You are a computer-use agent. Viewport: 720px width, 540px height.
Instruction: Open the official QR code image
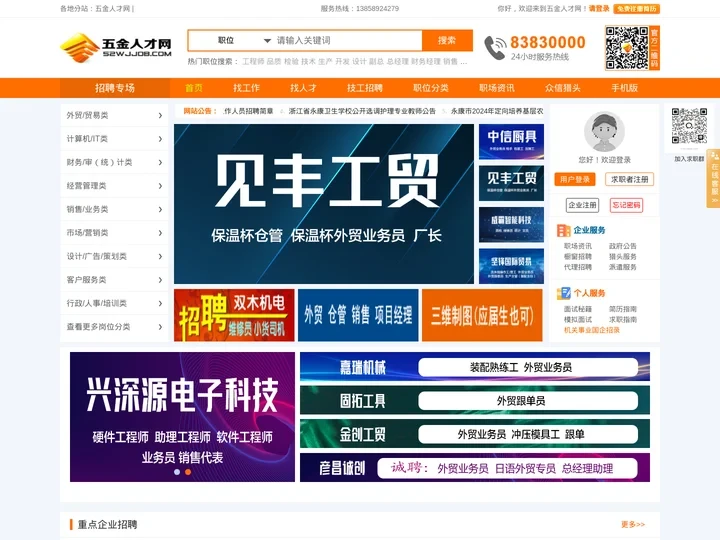click(632, 48)
